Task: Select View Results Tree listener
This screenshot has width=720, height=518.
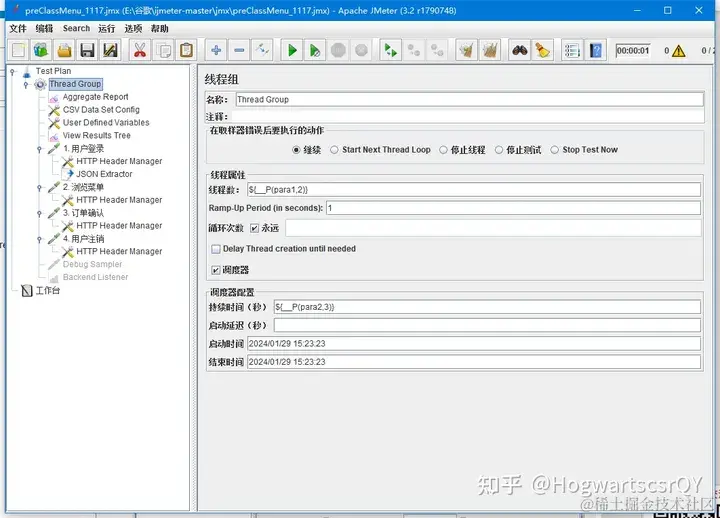Action: [x=96, y=135]
